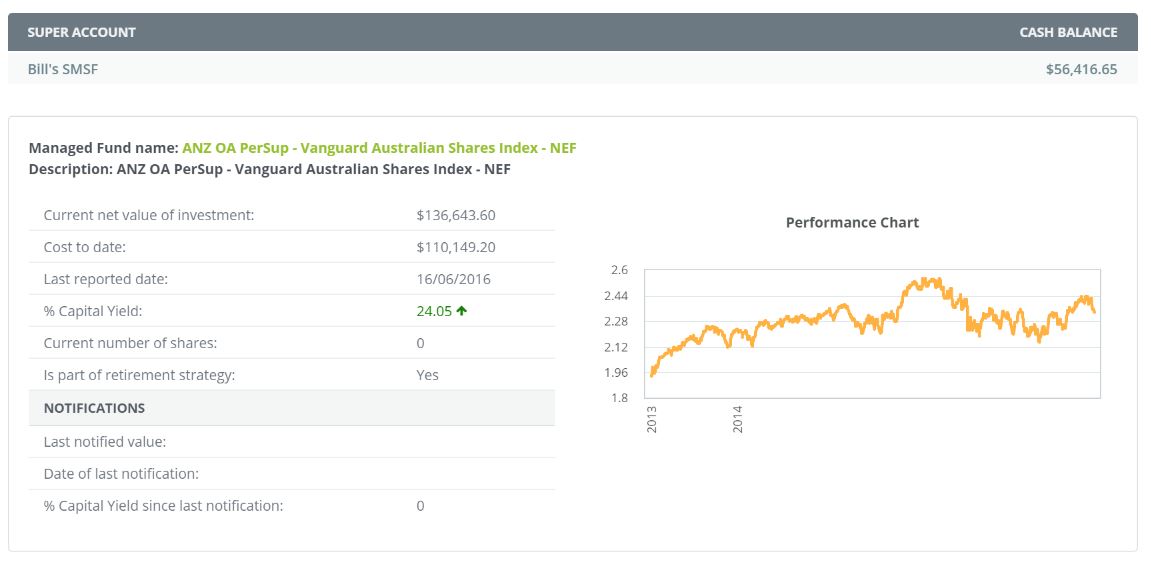Click the 2014 label on chart axis
Screen dimensions: 1151x570
coord(738,419)
